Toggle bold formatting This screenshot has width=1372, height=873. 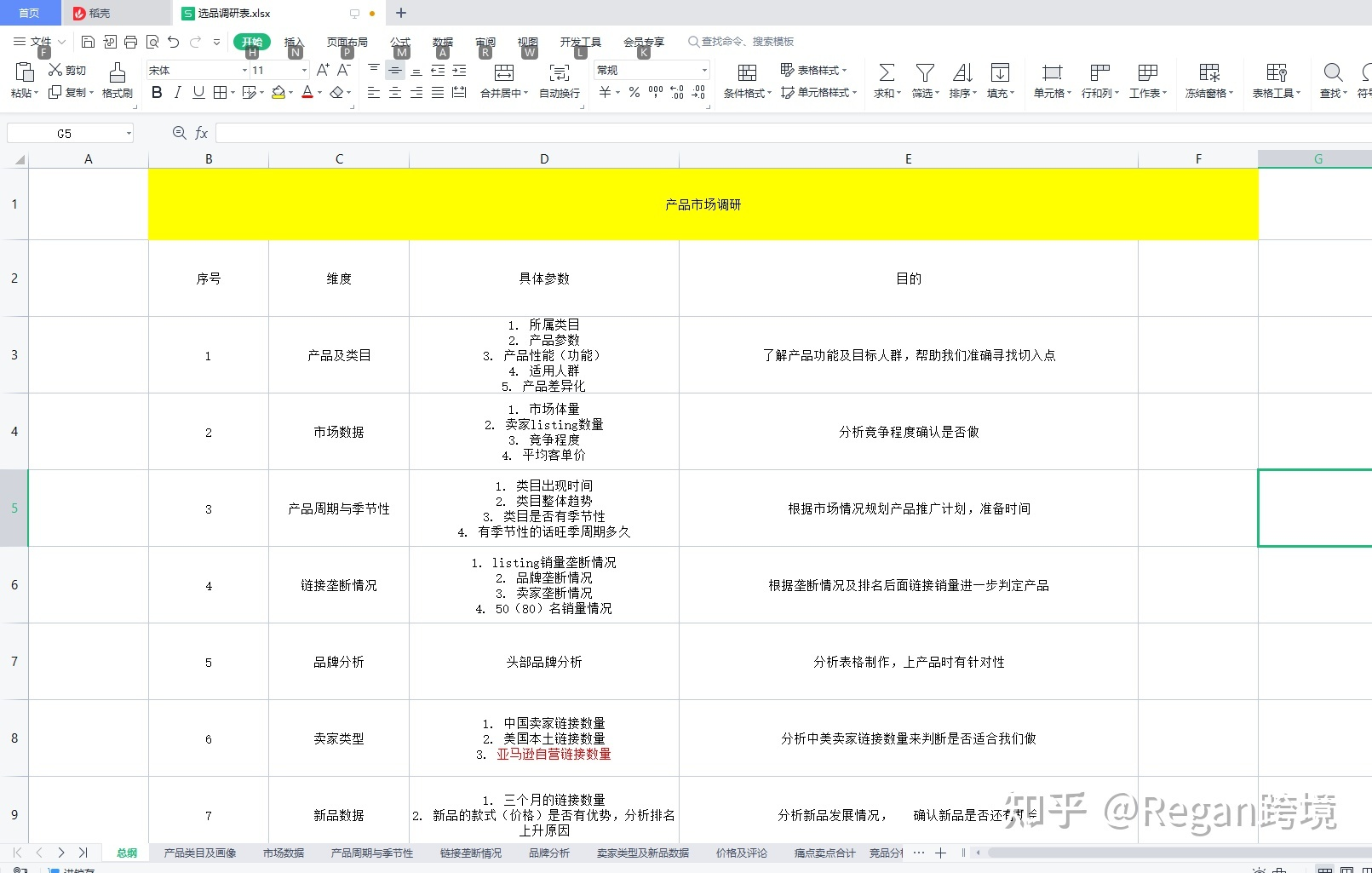tap(157, 93)
